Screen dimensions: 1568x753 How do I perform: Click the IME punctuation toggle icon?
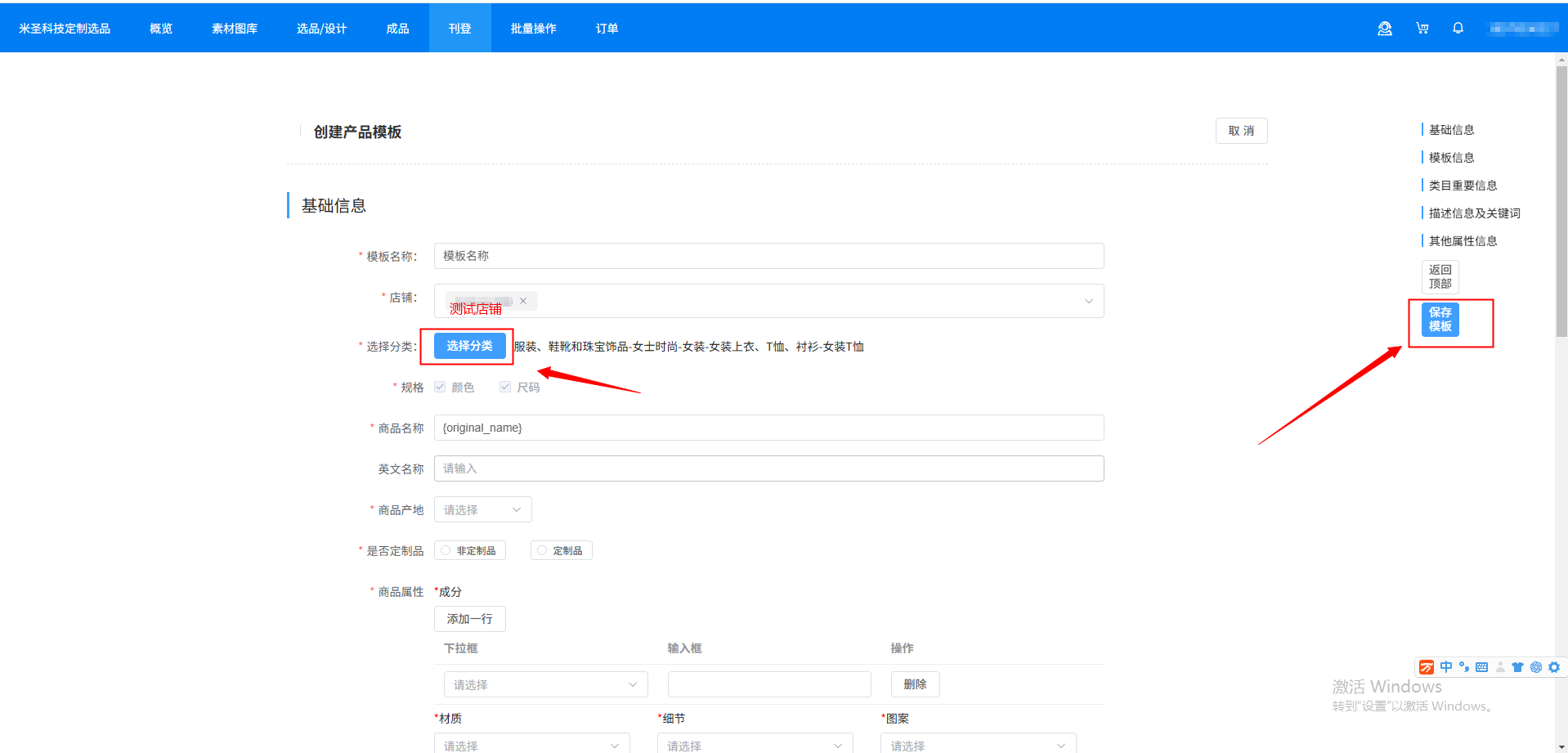click(1464, 667)
